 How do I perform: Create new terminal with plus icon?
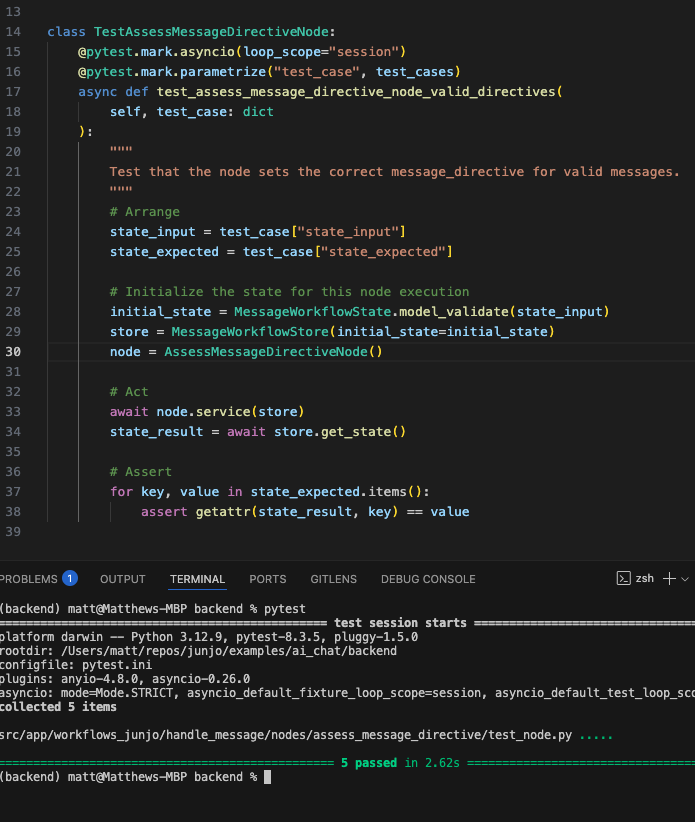tap(669, 579)
